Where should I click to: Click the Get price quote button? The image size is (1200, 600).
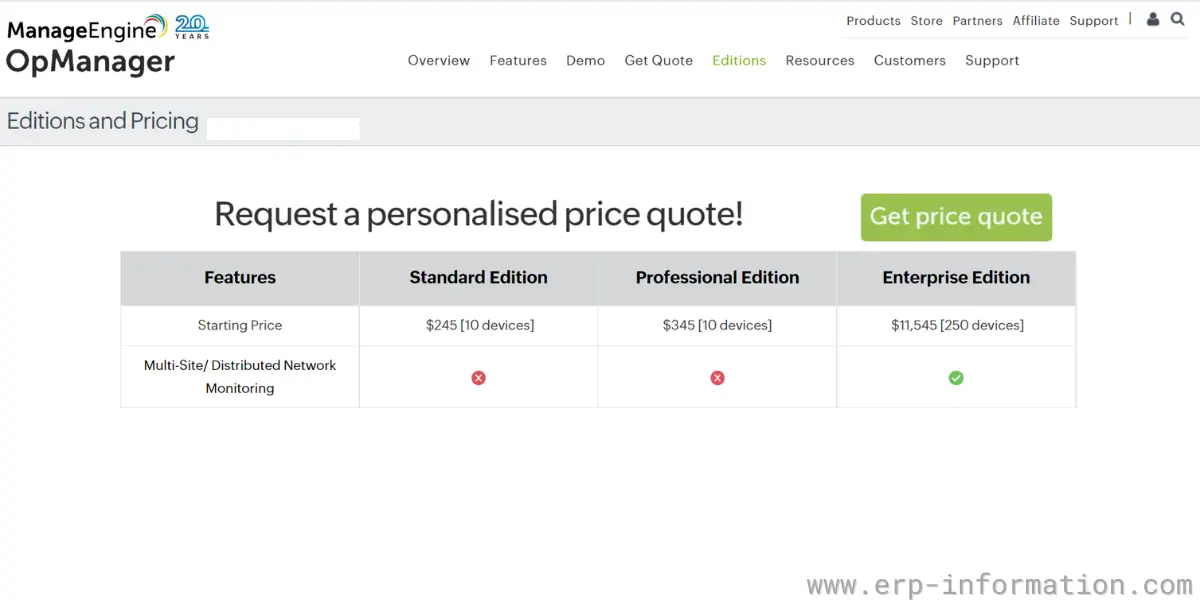(x=956, y=217)
